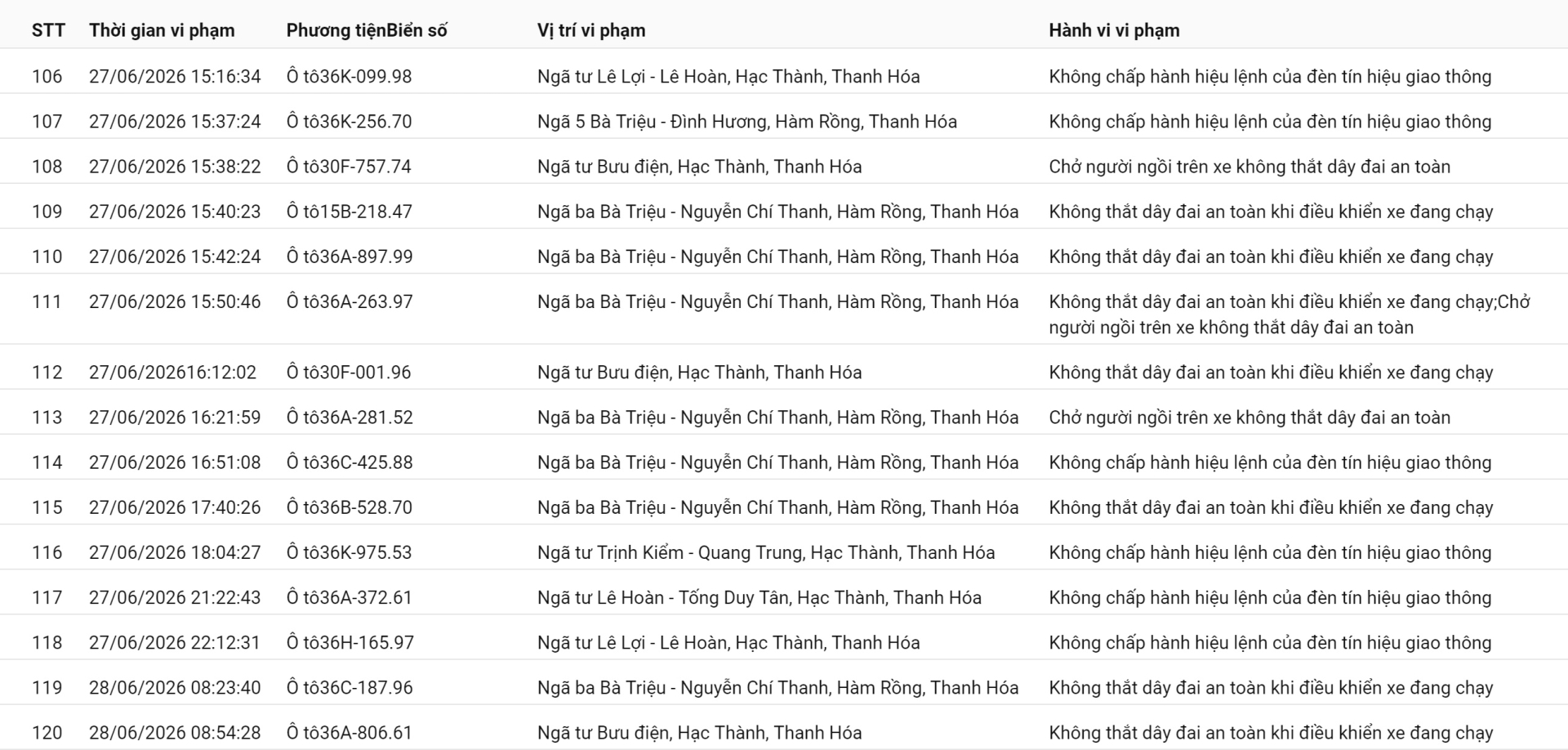Click the Vị trí vi phạm header
Viewport: 1568px width, 750px height.
(591, 30)
